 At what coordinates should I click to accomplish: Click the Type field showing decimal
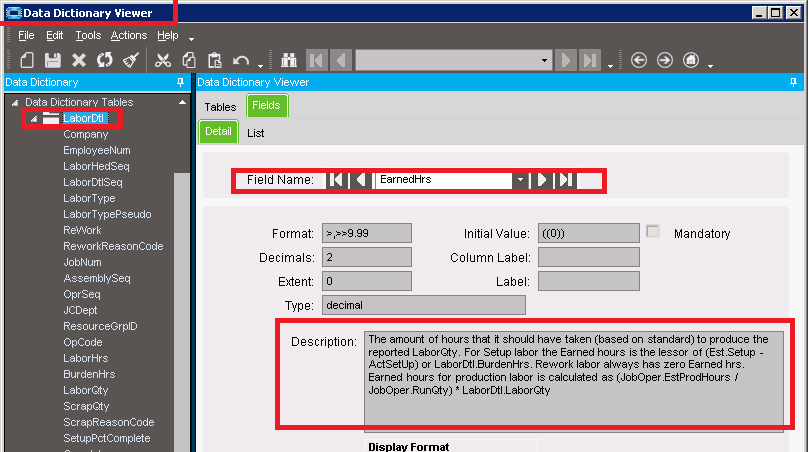[x=424, y=305]
